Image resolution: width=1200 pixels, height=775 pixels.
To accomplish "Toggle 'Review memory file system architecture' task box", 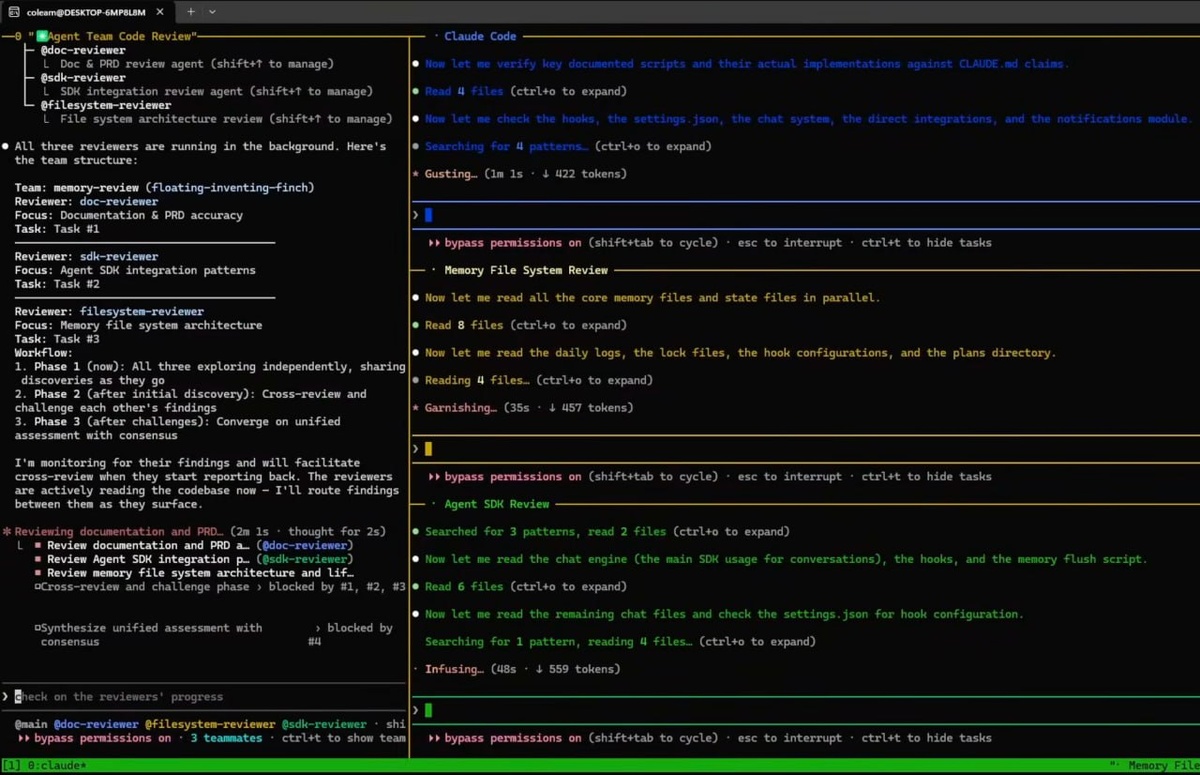I will point(39,573).
